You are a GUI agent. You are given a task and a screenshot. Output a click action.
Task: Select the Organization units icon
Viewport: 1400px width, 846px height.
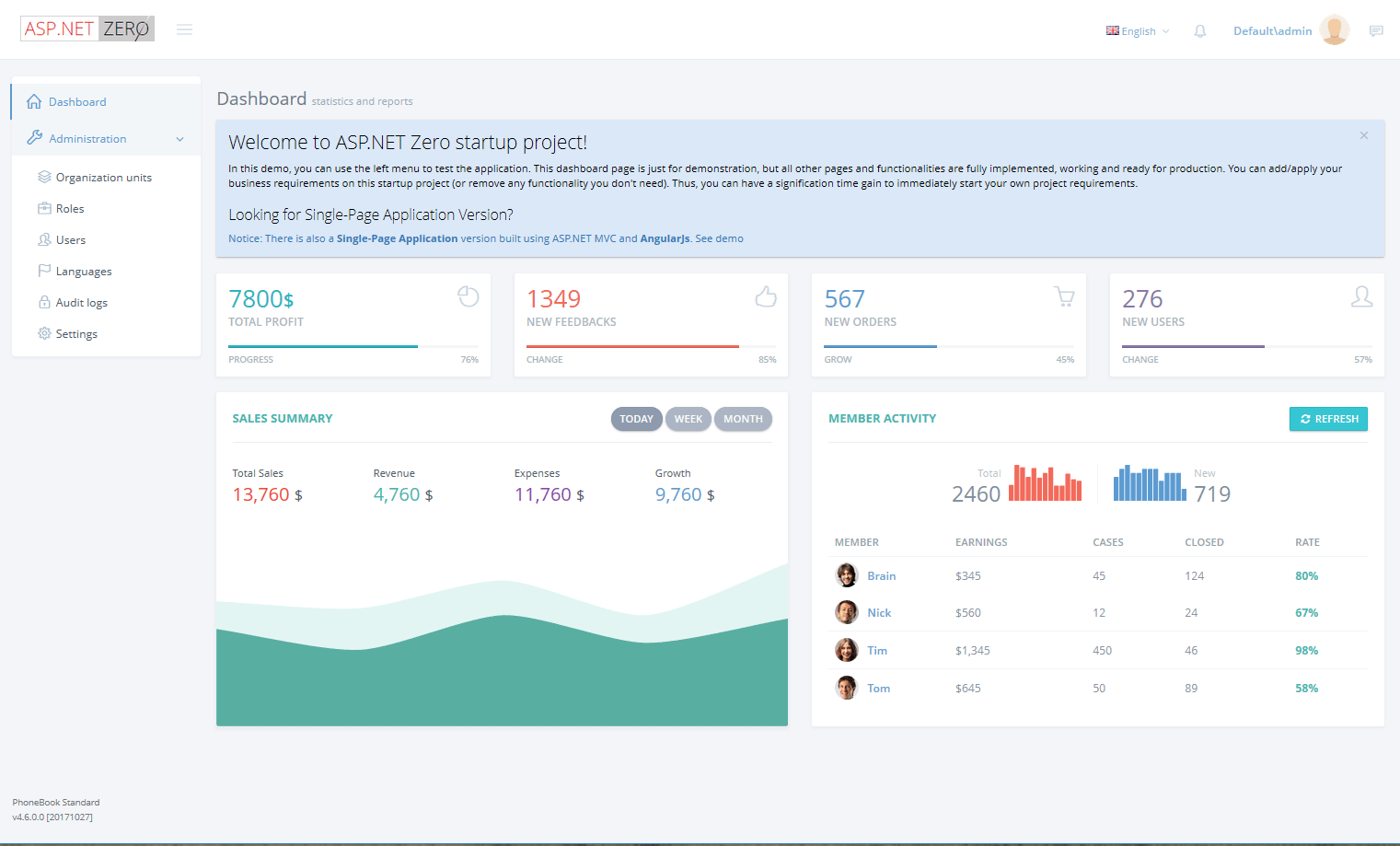pyautogui.click(x=44, y=177)
